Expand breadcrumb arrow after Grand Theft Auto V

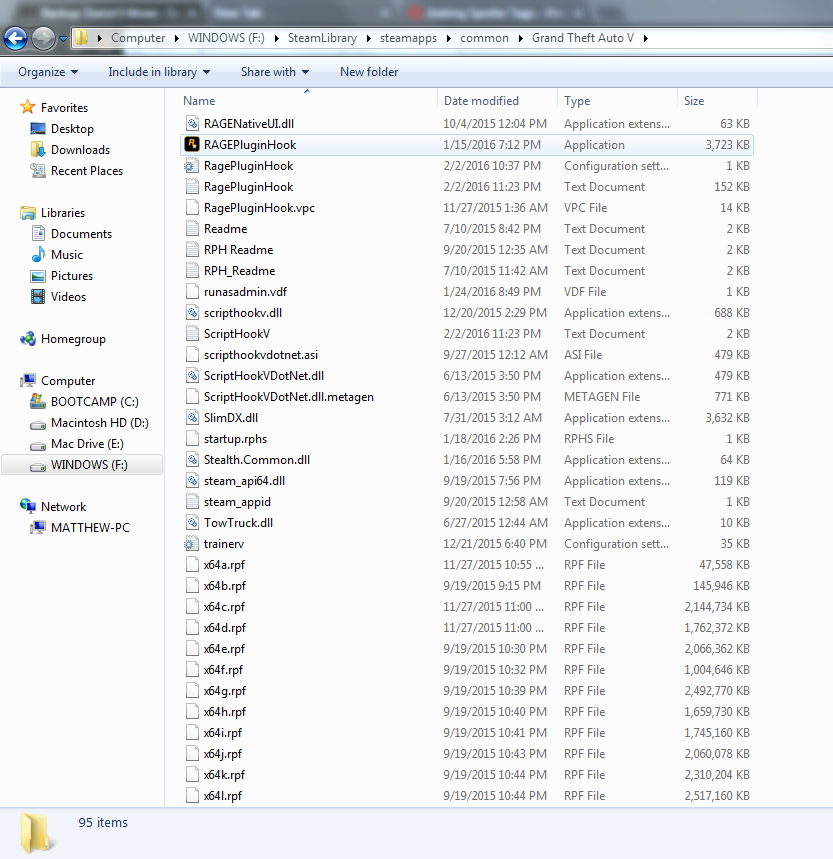click(646, 38)
